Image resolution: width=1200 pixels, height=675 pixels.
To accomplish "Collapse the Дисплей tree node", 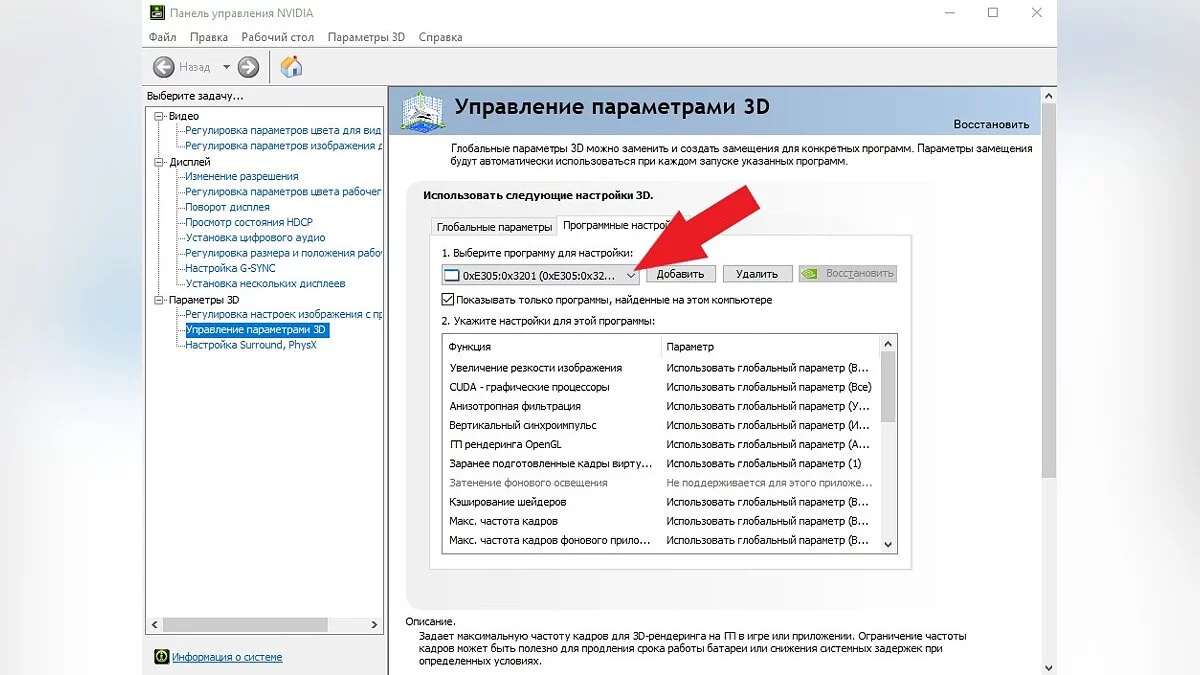I will click(x=158, y=162).
